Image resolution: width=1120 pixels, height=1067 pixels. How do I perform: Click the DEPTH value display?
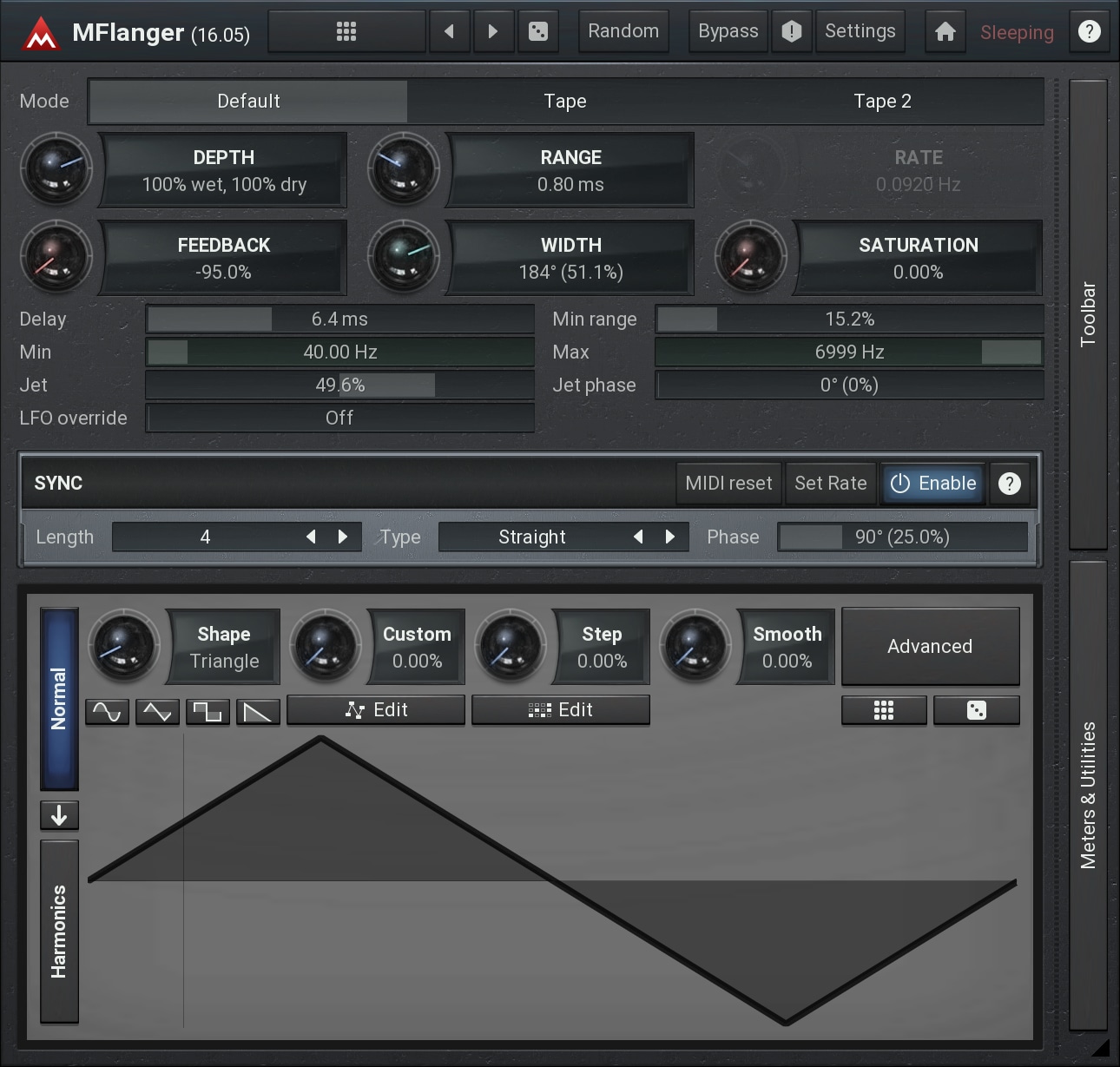click(x=224, y=170)
